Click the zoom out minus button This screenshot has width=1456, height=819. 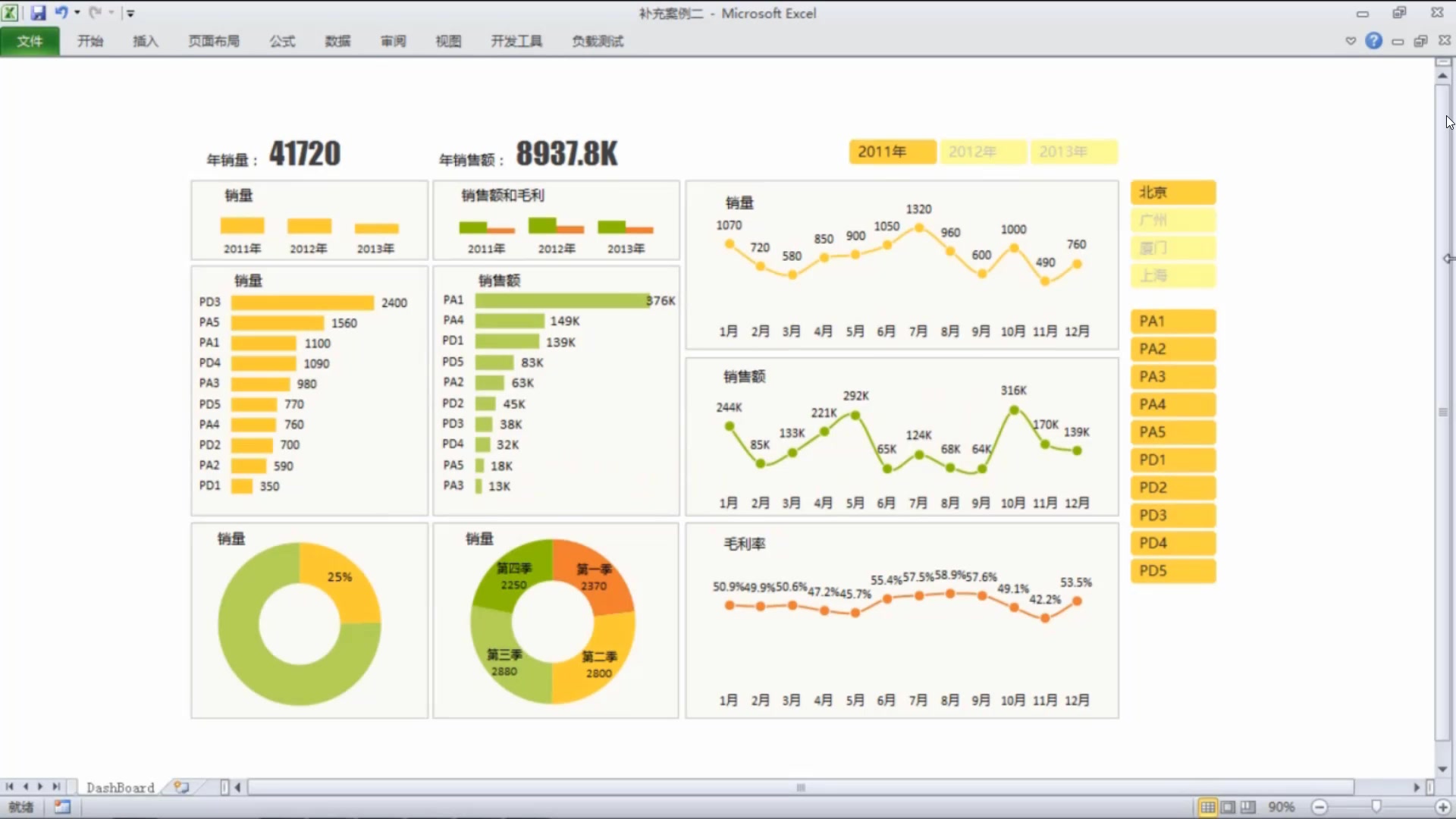click(x=1319, y=807)
